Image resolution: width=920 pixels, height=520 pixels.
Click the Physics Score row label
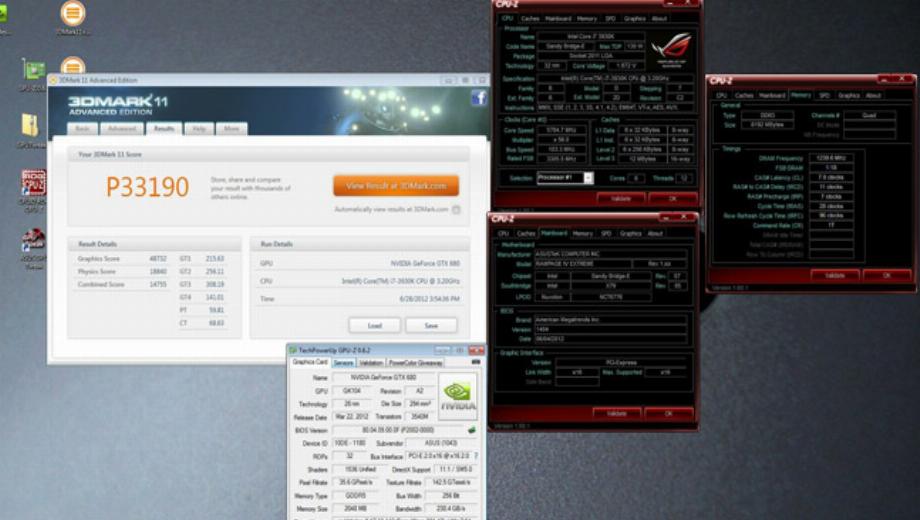[x=97, y=272]
